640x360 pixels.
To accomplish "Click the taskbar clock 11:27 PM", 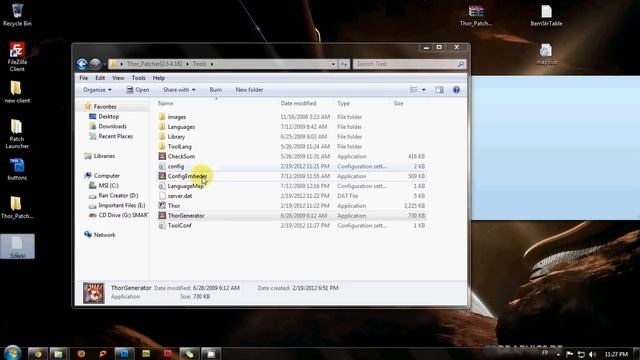I will tap(616, 354).
